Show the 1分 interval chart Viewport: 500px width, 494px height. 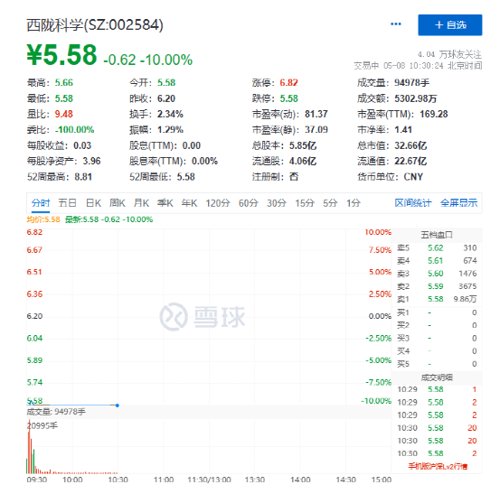(x=353, y=203)
